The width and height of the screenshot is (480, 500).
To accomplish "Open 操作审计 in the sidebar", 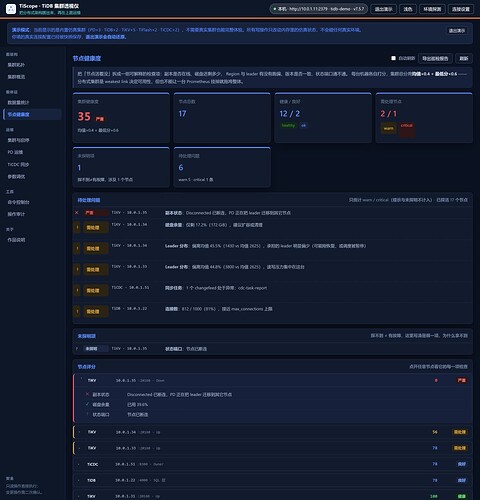I will tap(32, 214).
